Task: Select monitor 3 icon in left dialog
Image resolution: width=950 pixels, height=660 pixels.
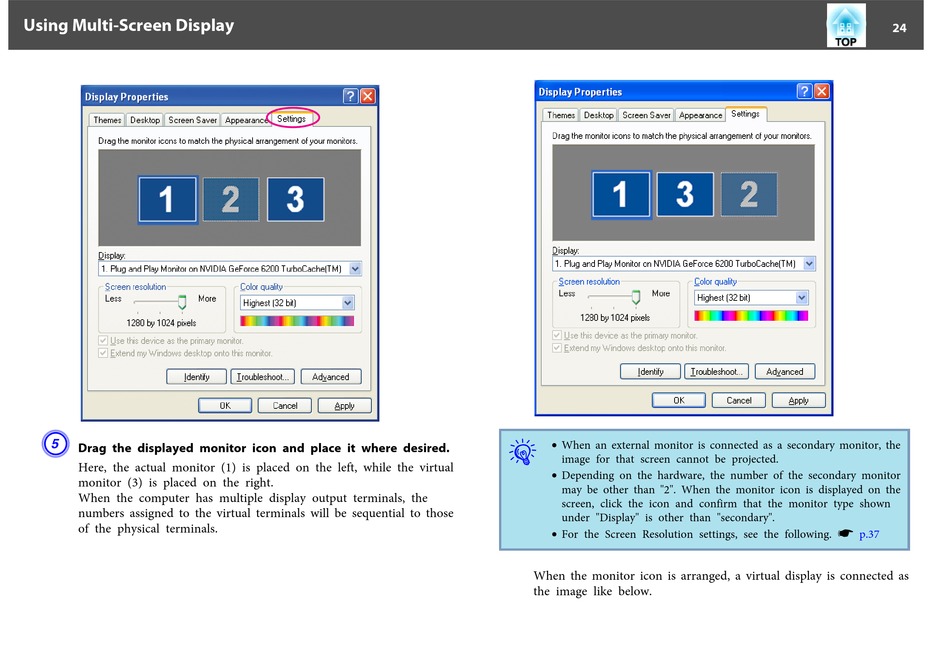Action: 296,199
